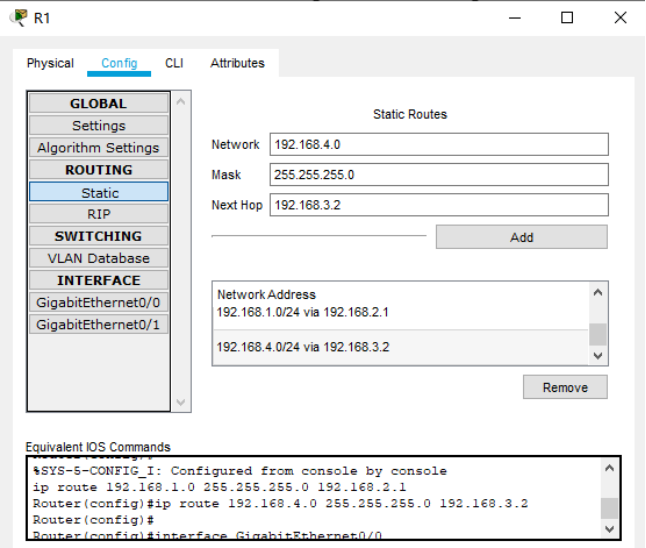
Task: Open the Attributes tab
Action: pos(237,63)
